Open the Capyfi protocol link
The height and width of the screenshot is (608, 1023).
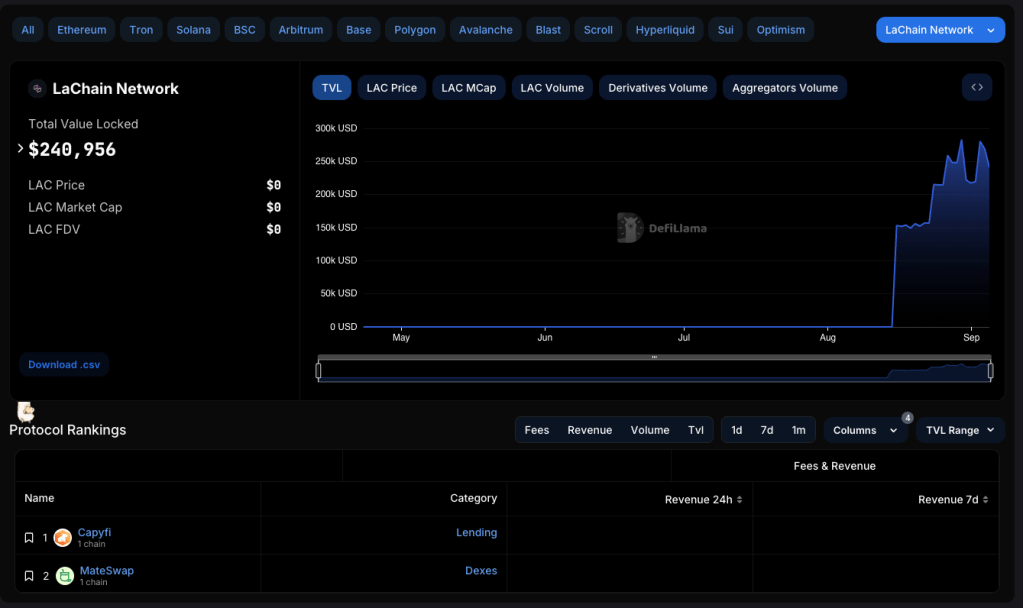point(95,532)
